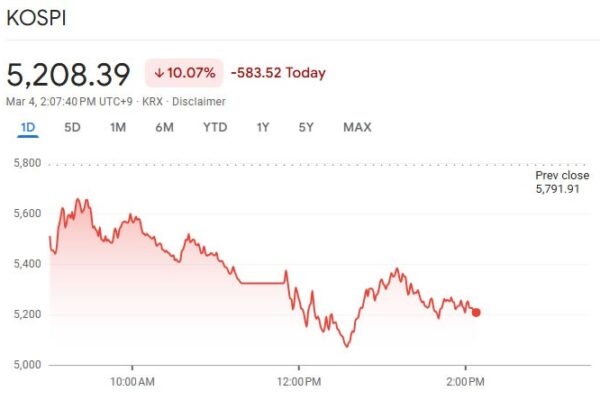Click the 12:00 PM time axis label
The image size is (600, 400).
coord(298,381)
